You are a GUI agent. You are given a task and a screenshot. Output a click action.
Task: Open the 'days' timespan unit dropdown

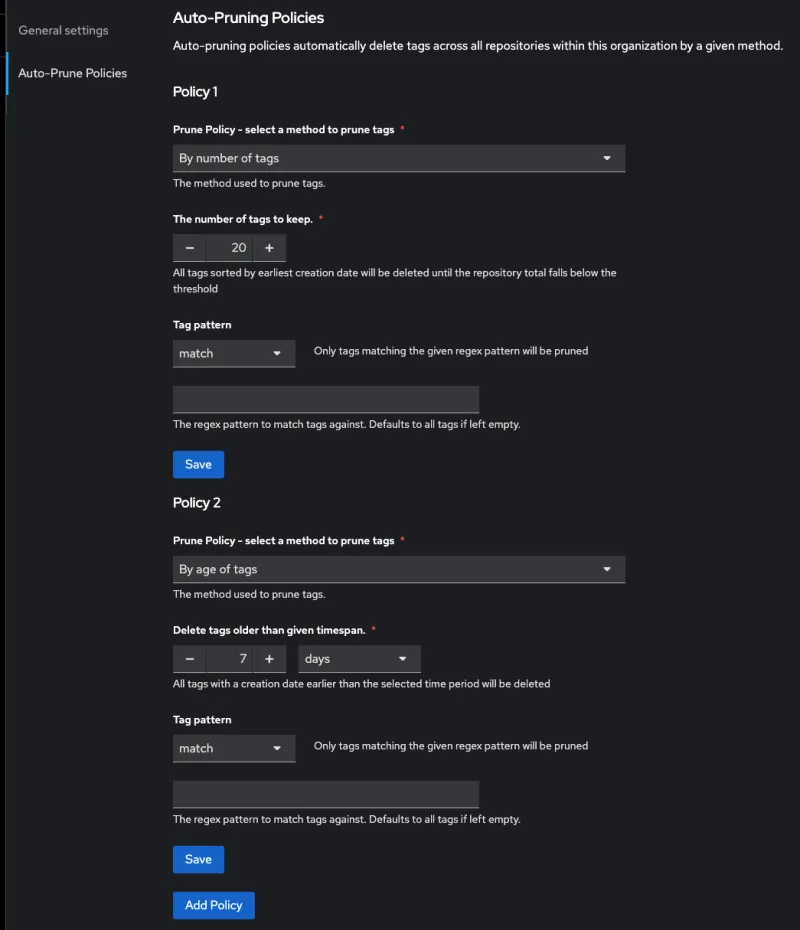tap(358, 658)
